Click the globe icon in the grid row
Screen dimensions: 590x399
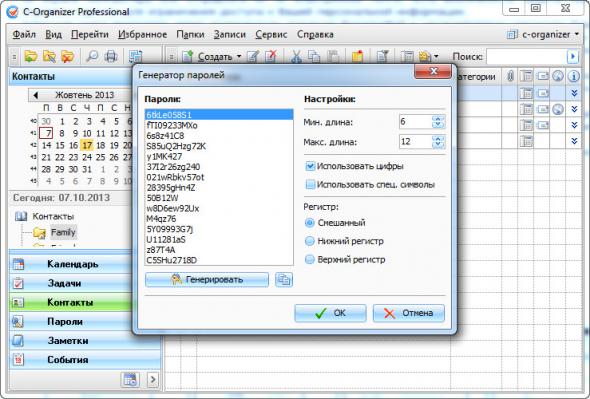[x=558, y=109]
